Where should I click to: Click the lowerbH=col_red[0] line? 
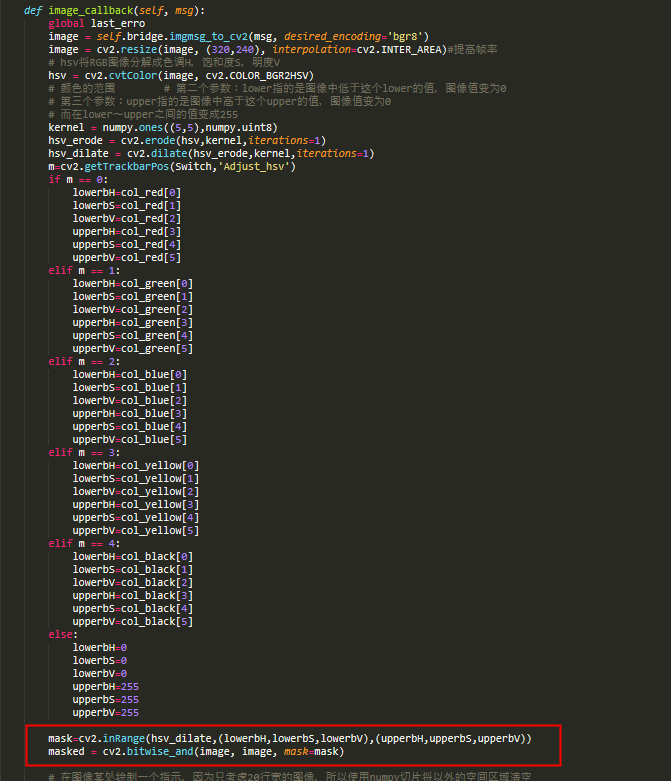tap(127, 193)
